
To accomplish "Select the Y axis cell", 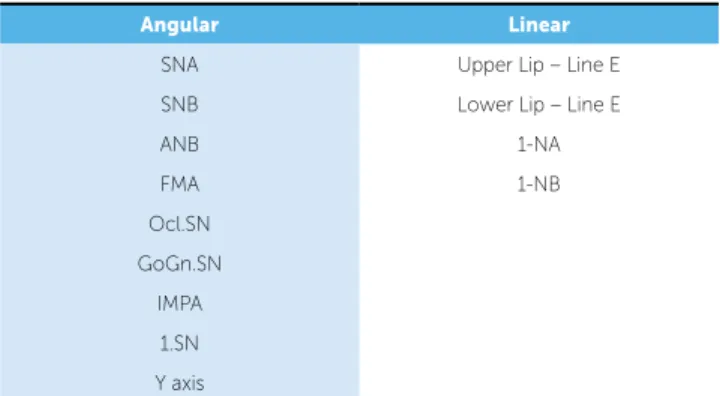I will (x=180, y=380).
